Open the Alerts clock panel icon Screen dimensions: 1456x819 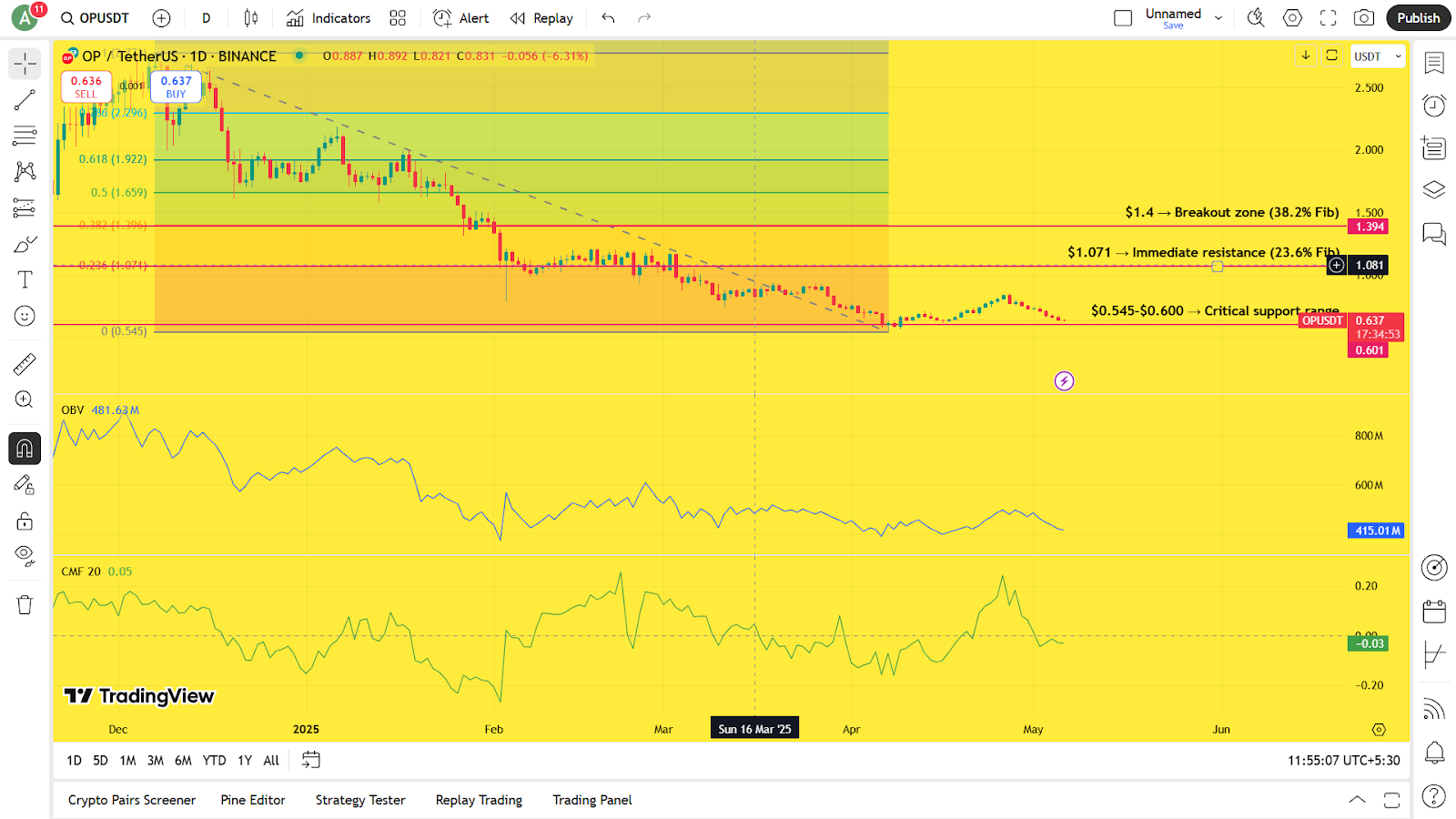pos(1434,106)
